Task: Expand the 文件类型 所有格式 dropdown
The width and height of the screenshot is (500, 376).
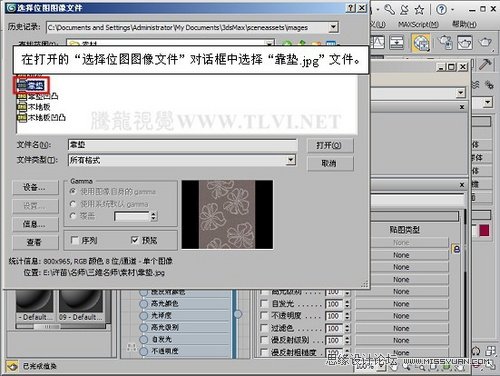Action: [x=291, y=160]
